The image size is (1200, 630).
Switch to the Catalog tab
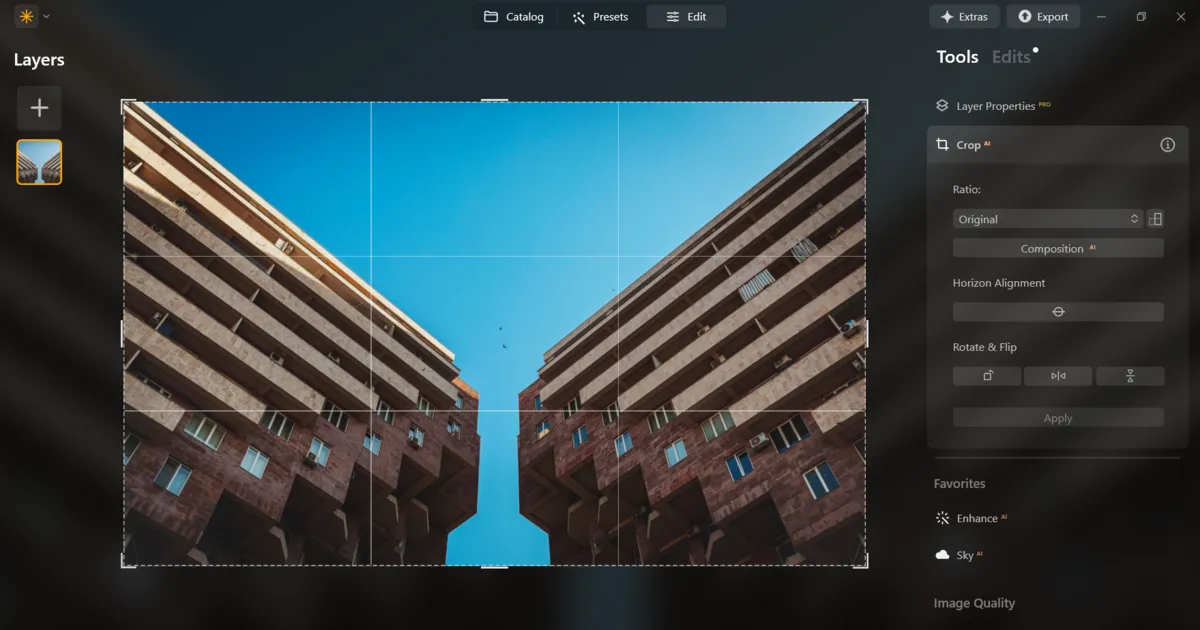tap(515, 16)
